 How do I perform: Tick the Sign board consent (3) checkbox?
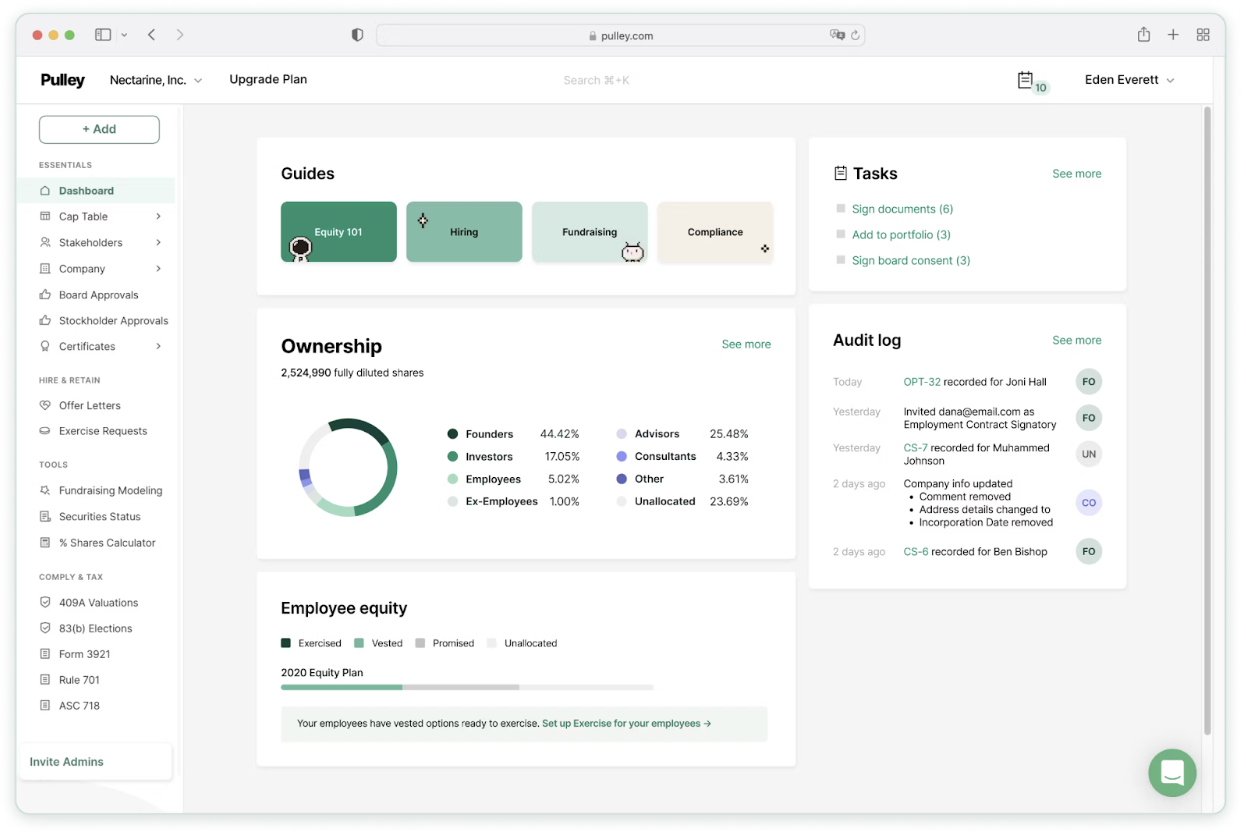(841, 260)
